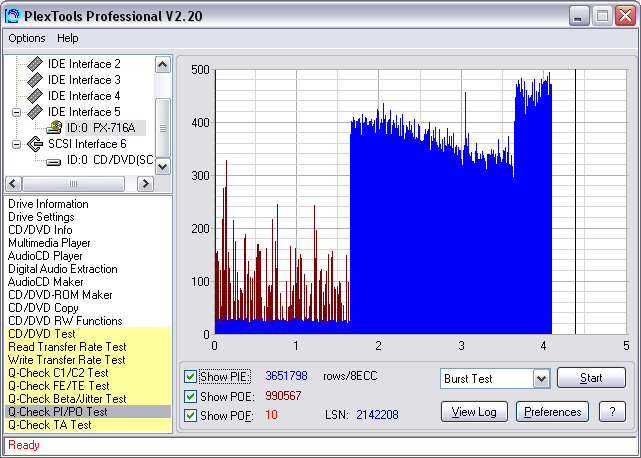Select the ID:0 CD/DVD(SC drive
The image size is (641, 458).
click(x=110, y=159)
